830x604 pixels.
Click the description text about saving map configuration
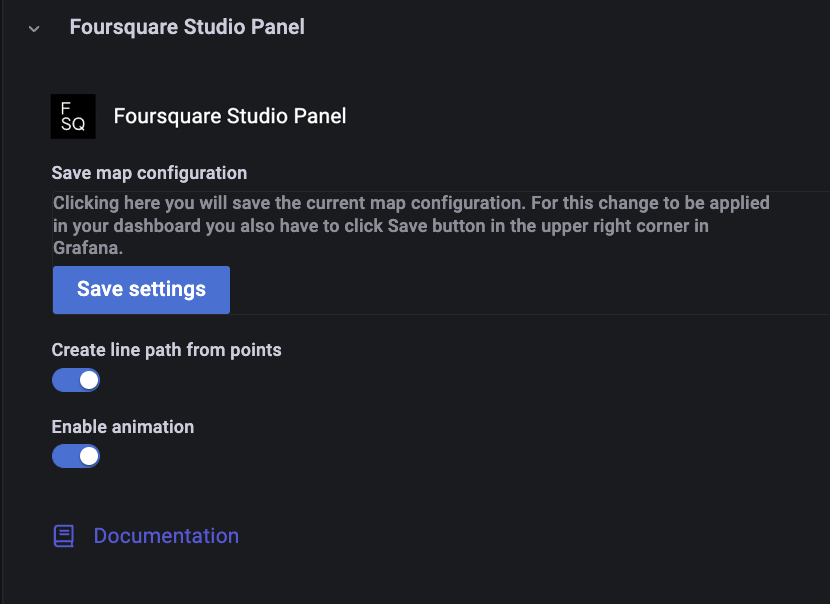click(x=411, y=225)
